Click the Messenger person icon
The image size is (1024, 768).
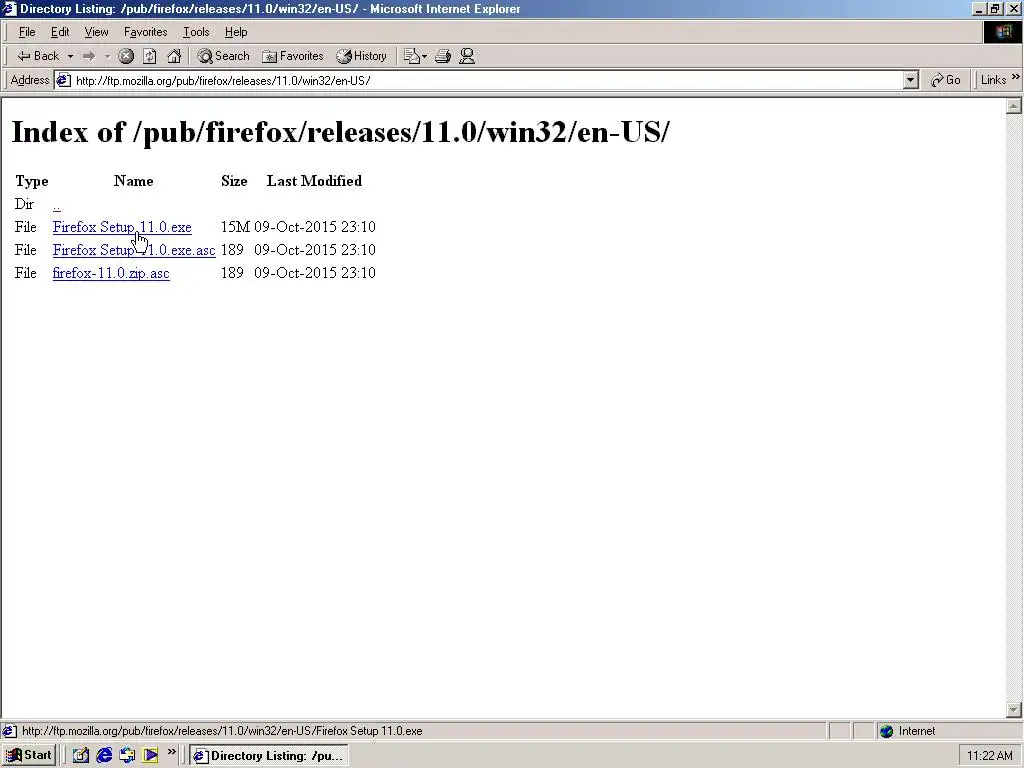click(x=467, y=56)
